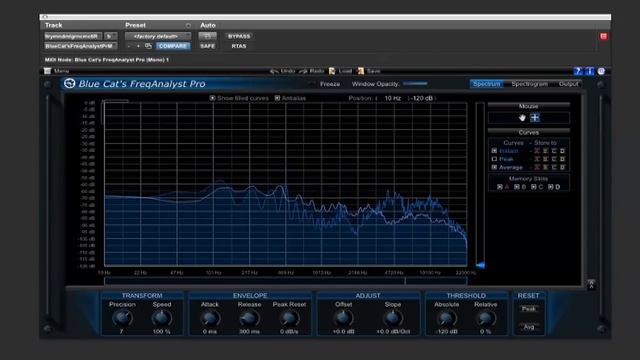Click the preset copy settings icon
Screen dimensions: 640x360
coord(149,46)
